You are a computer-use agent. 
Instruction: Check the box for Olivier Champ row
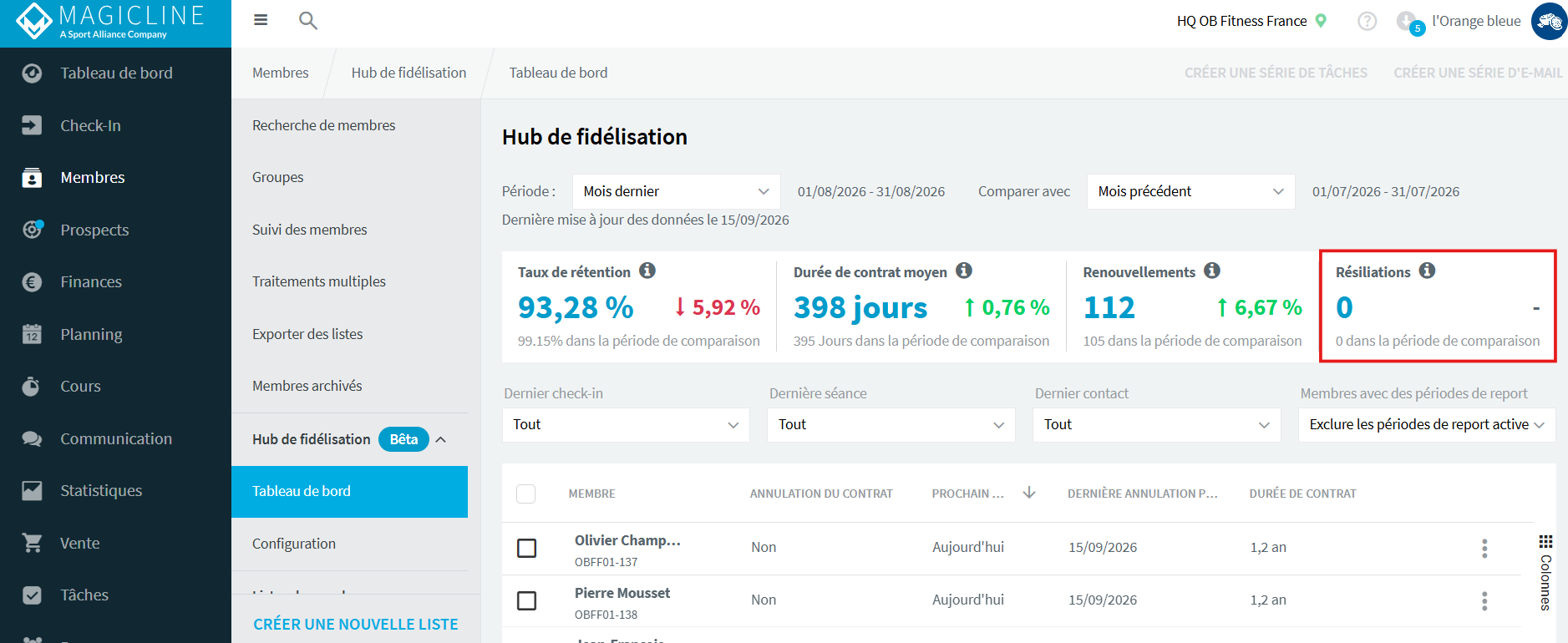point(527,548)
